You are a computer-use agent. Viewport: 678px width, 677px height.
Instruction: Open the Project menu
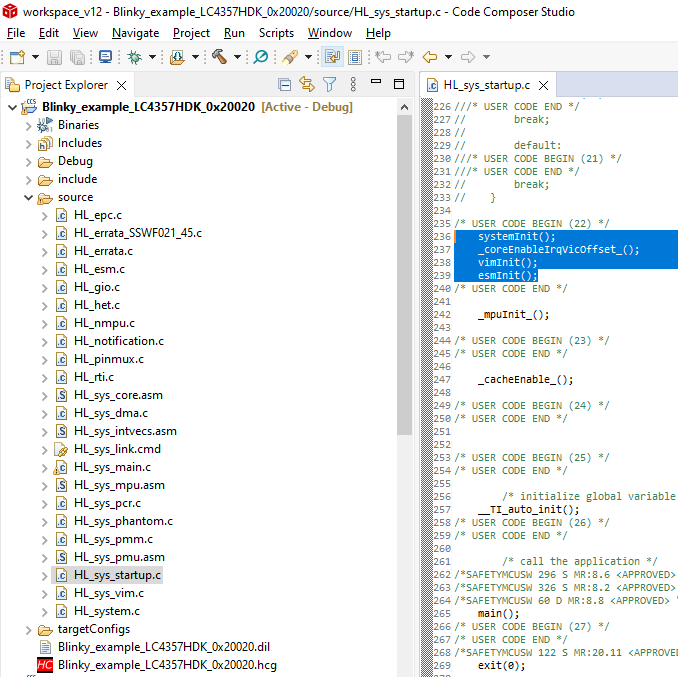[191, 33]
